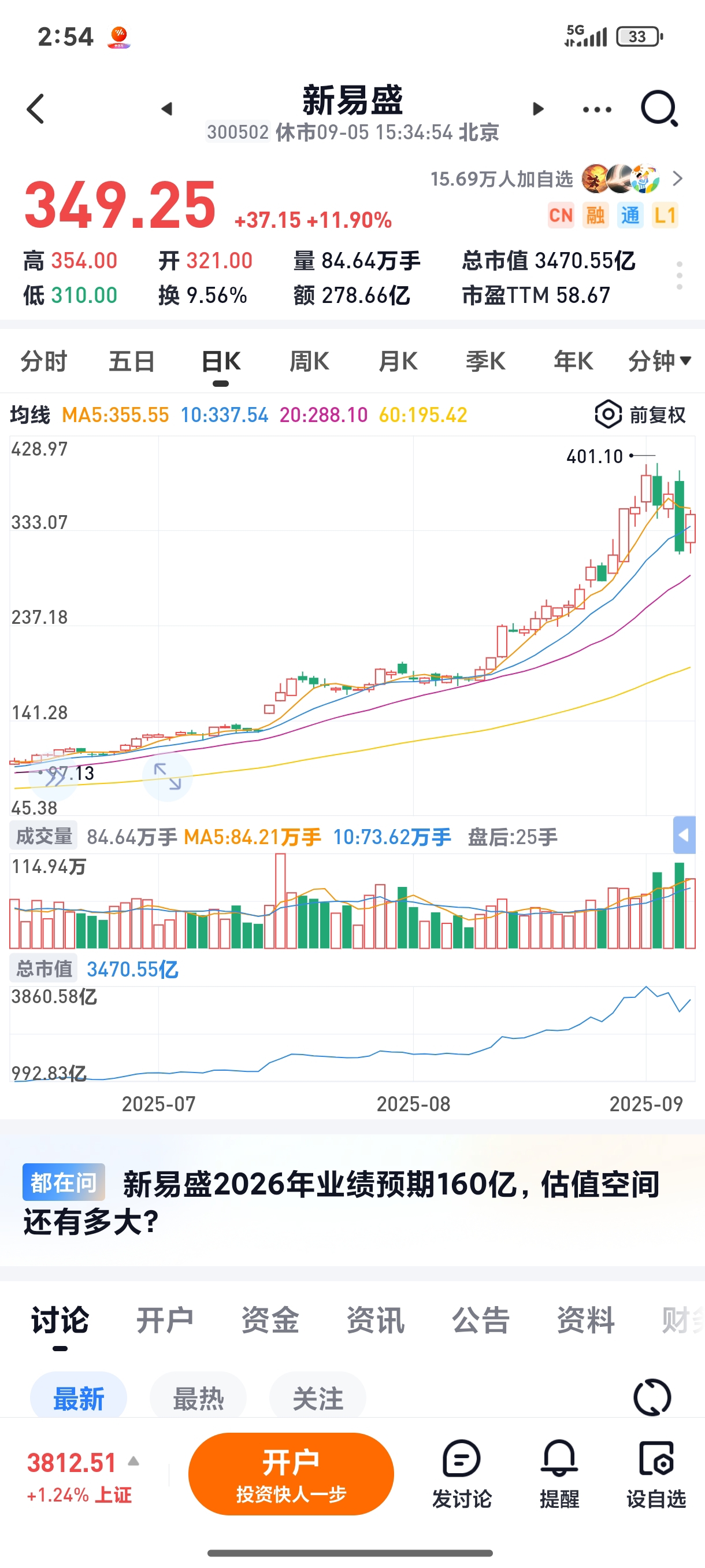The width and height of the screenshot is (705, 1568).
Task: Tap the 提醒 bell icon
Action: click(x=559, y=1458)
